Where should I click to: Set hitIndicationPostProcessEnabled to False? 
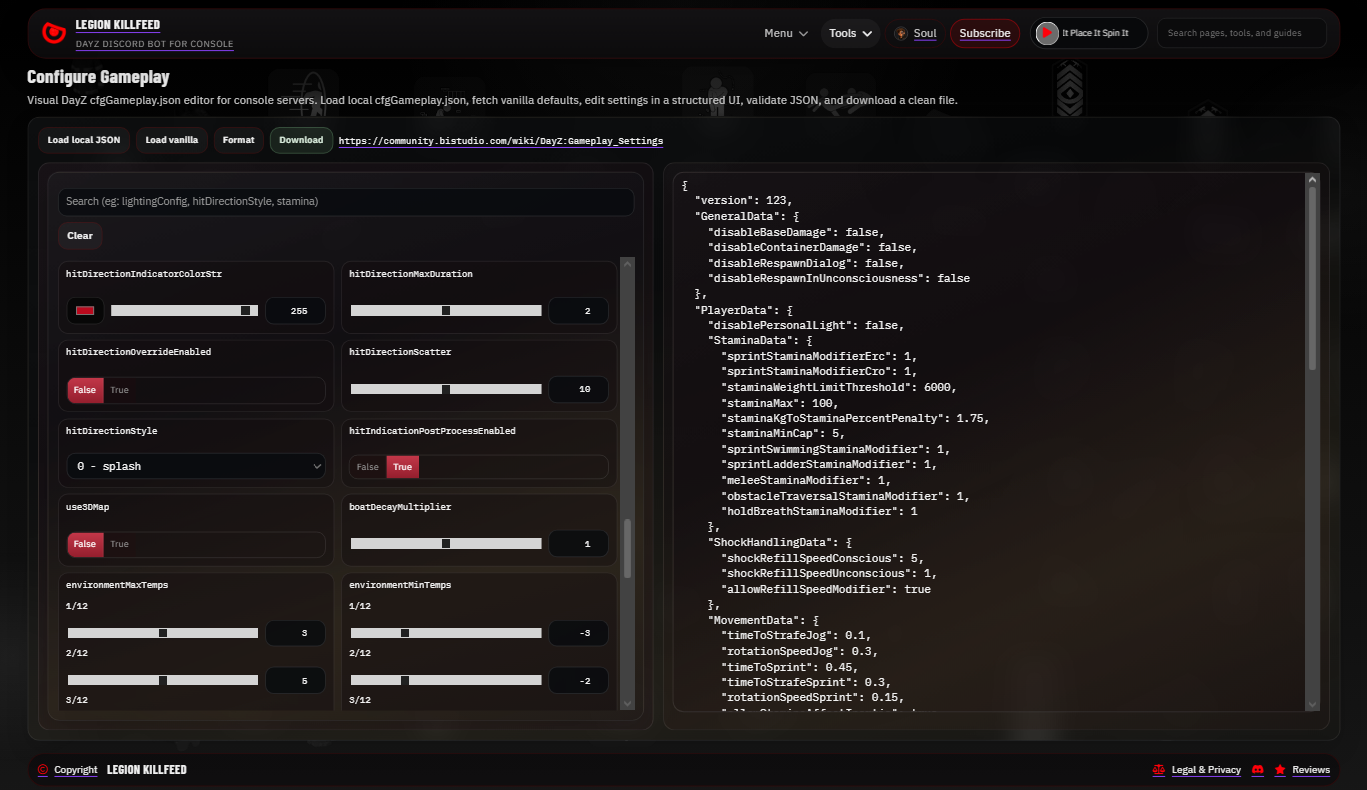(x=368, y=467)
